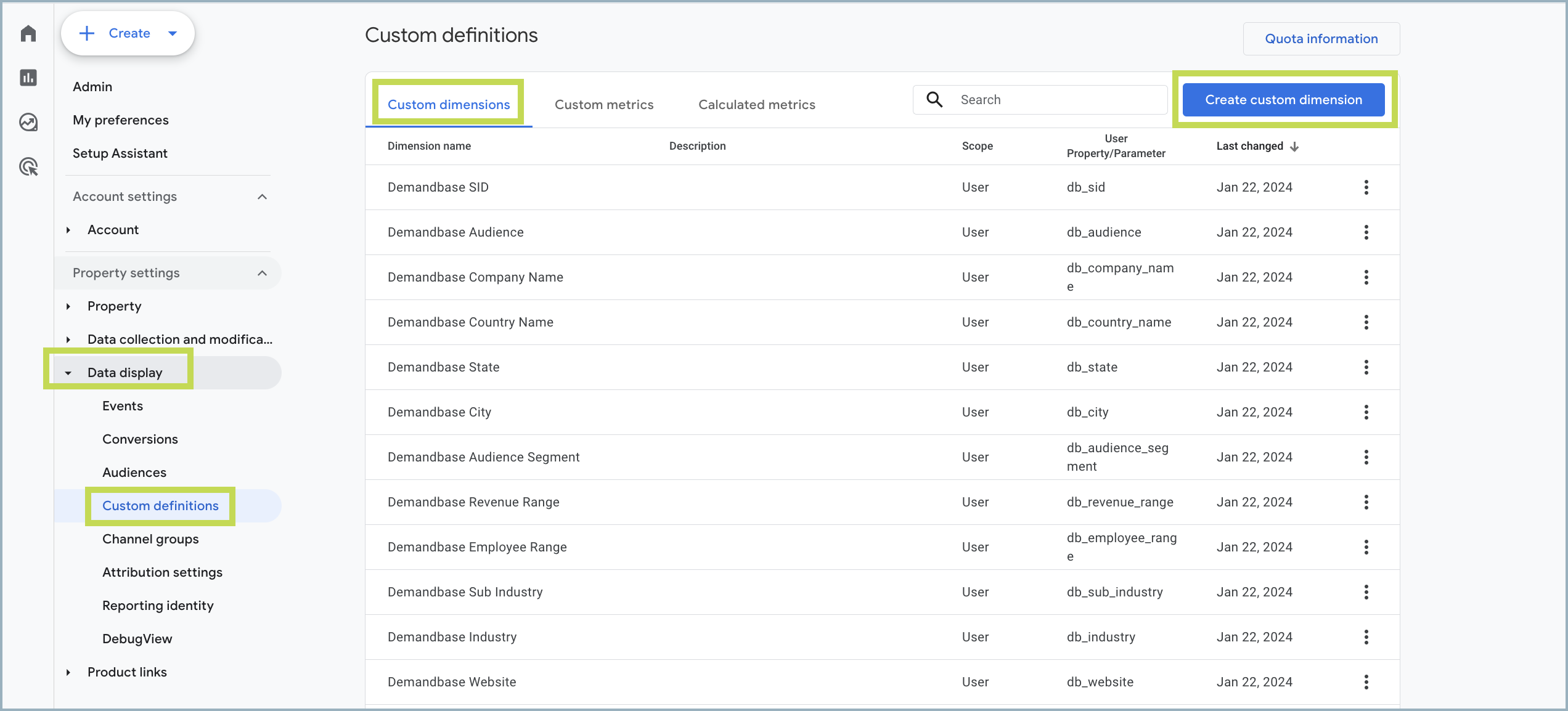Click the Demandbase Audience dimension name

point(455,232)
